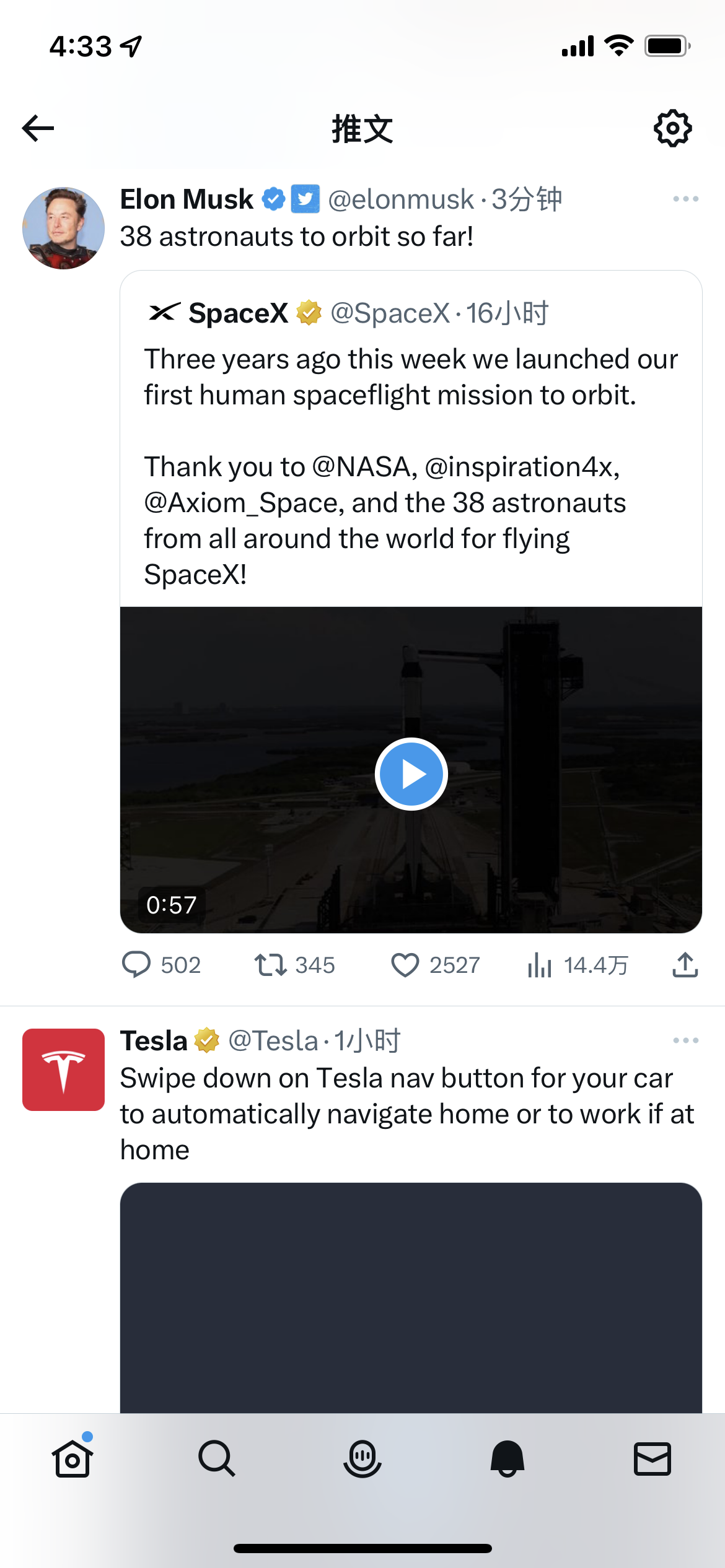Tap the reply comment icon

[136, 964]
